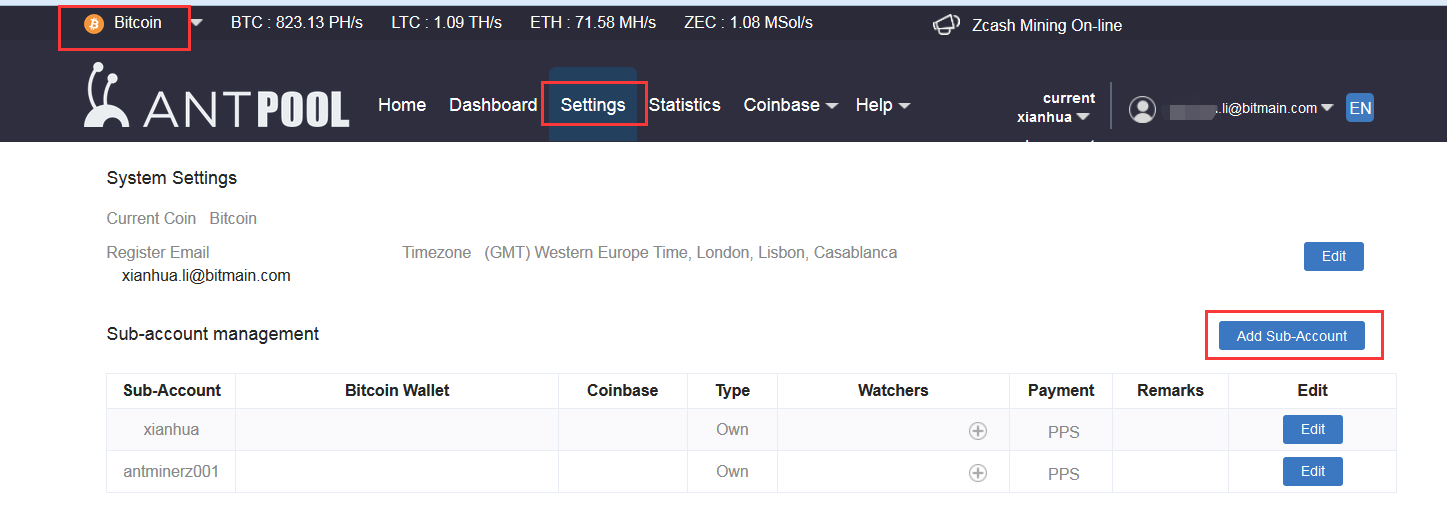Navigate to Statistics
Viewport: 1447px width, 528px height.
pyautogui.click(x=684, y=105)
